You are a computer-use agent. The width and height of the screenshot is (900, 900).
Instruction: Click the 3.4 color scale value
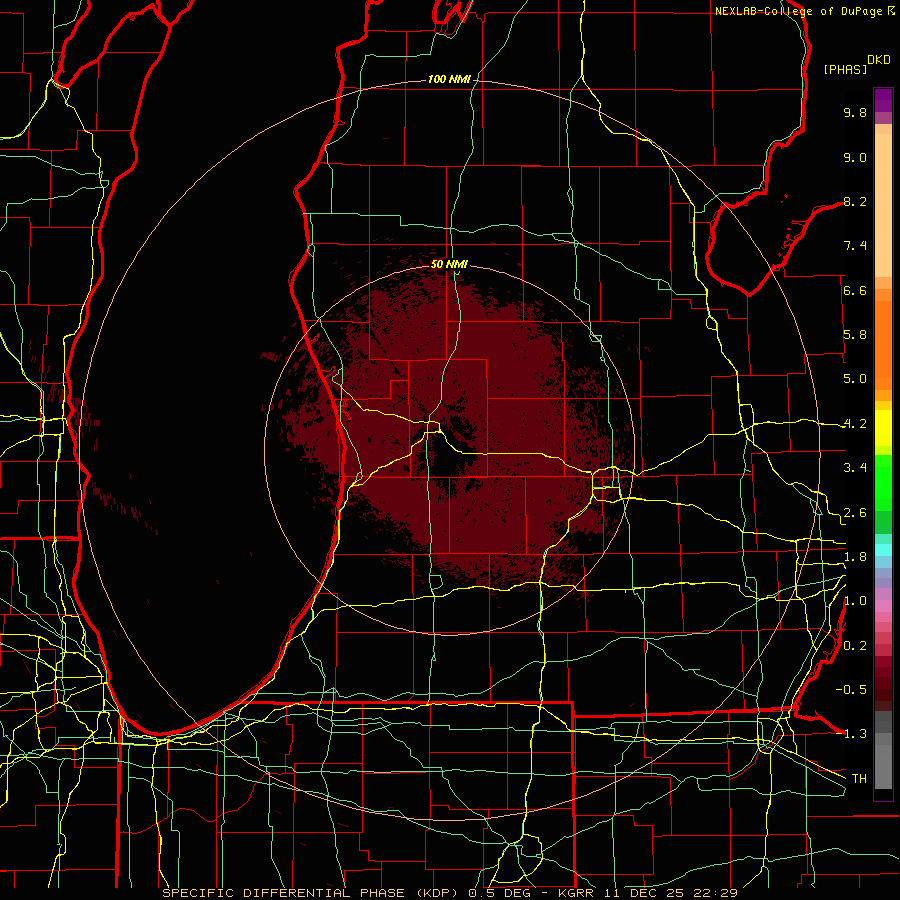855,468
